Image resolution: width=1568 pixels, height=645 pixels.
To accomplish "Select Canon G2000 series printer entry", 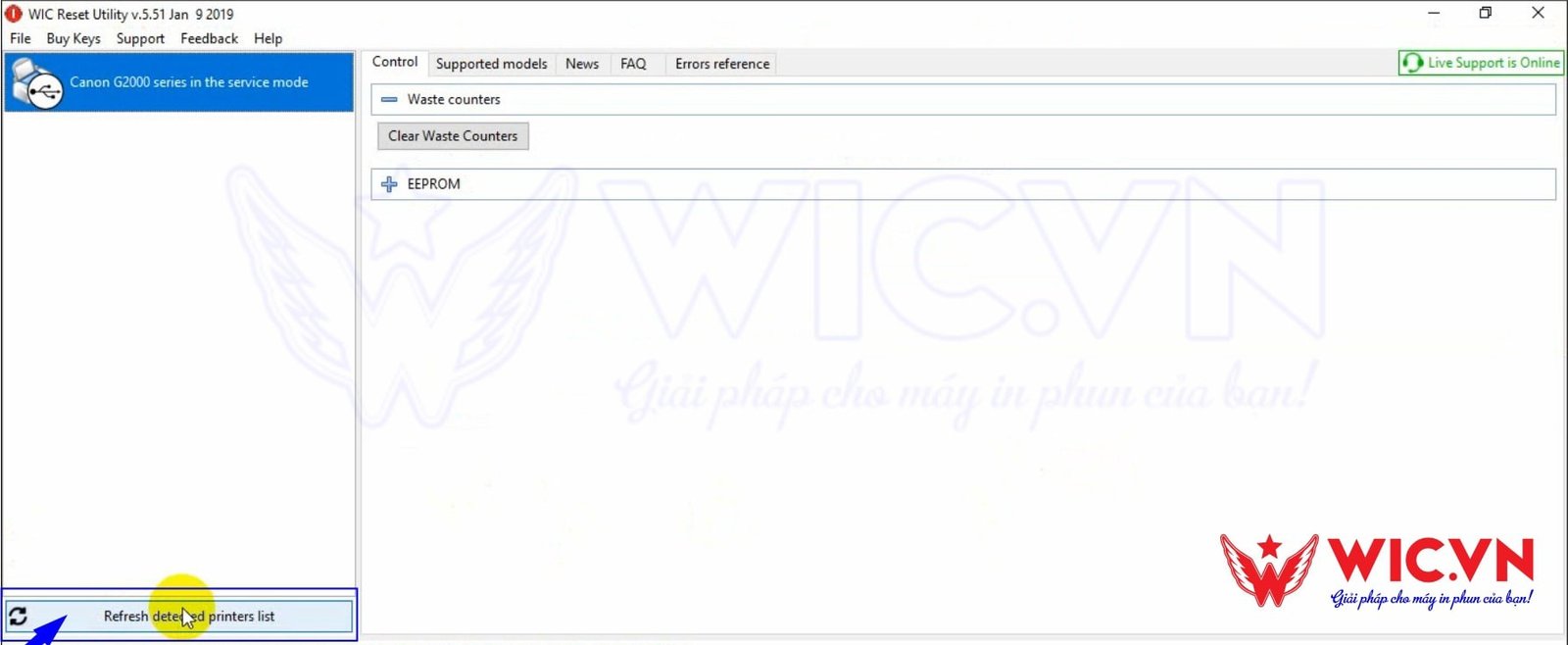I will pyautogui.click(x=188, y=82).
